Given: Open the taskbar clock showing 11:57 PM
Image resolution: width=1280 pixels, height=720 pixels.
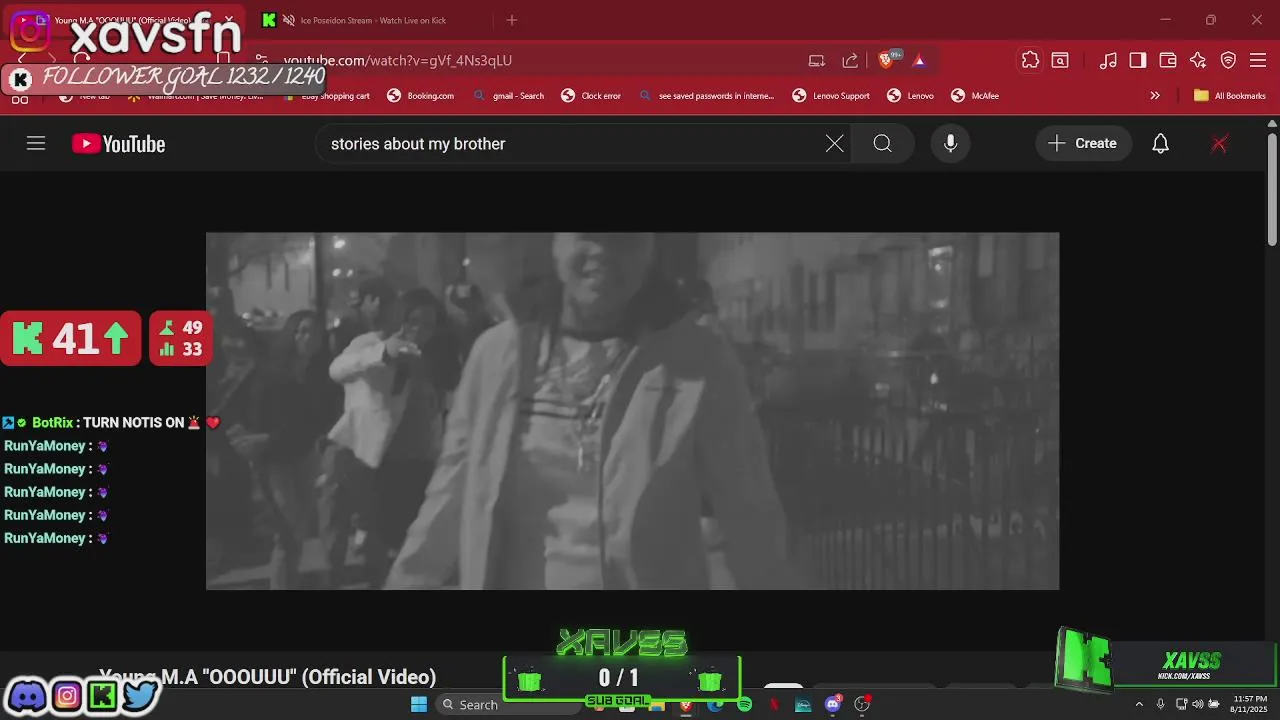Looking at the screenshot, I should pos(1250,704).
